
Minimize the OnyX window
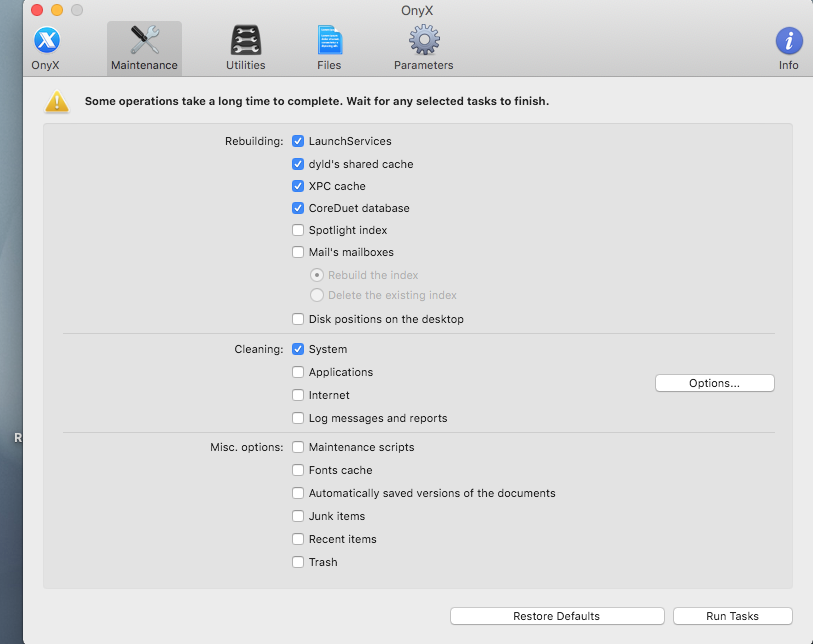57,10
